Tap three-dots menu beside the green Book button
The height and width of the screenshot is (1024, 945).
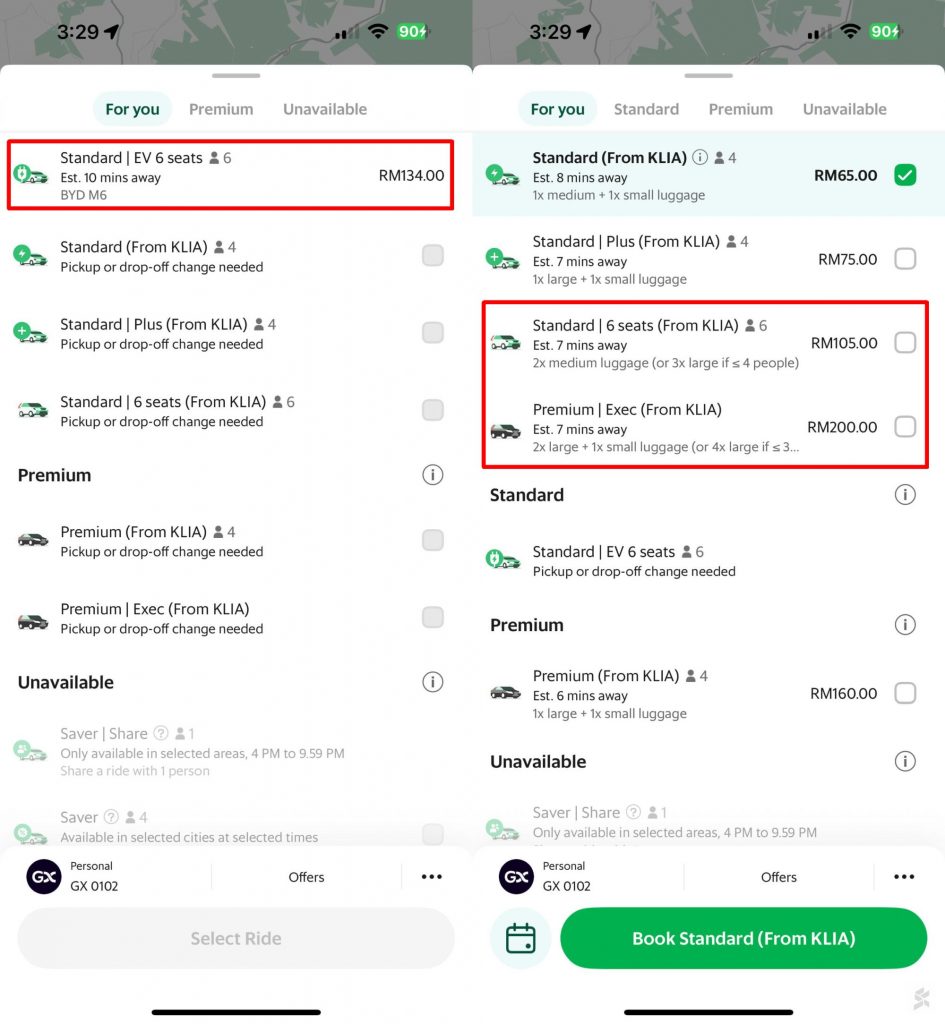pyautogui.click(x=904, y=877)
